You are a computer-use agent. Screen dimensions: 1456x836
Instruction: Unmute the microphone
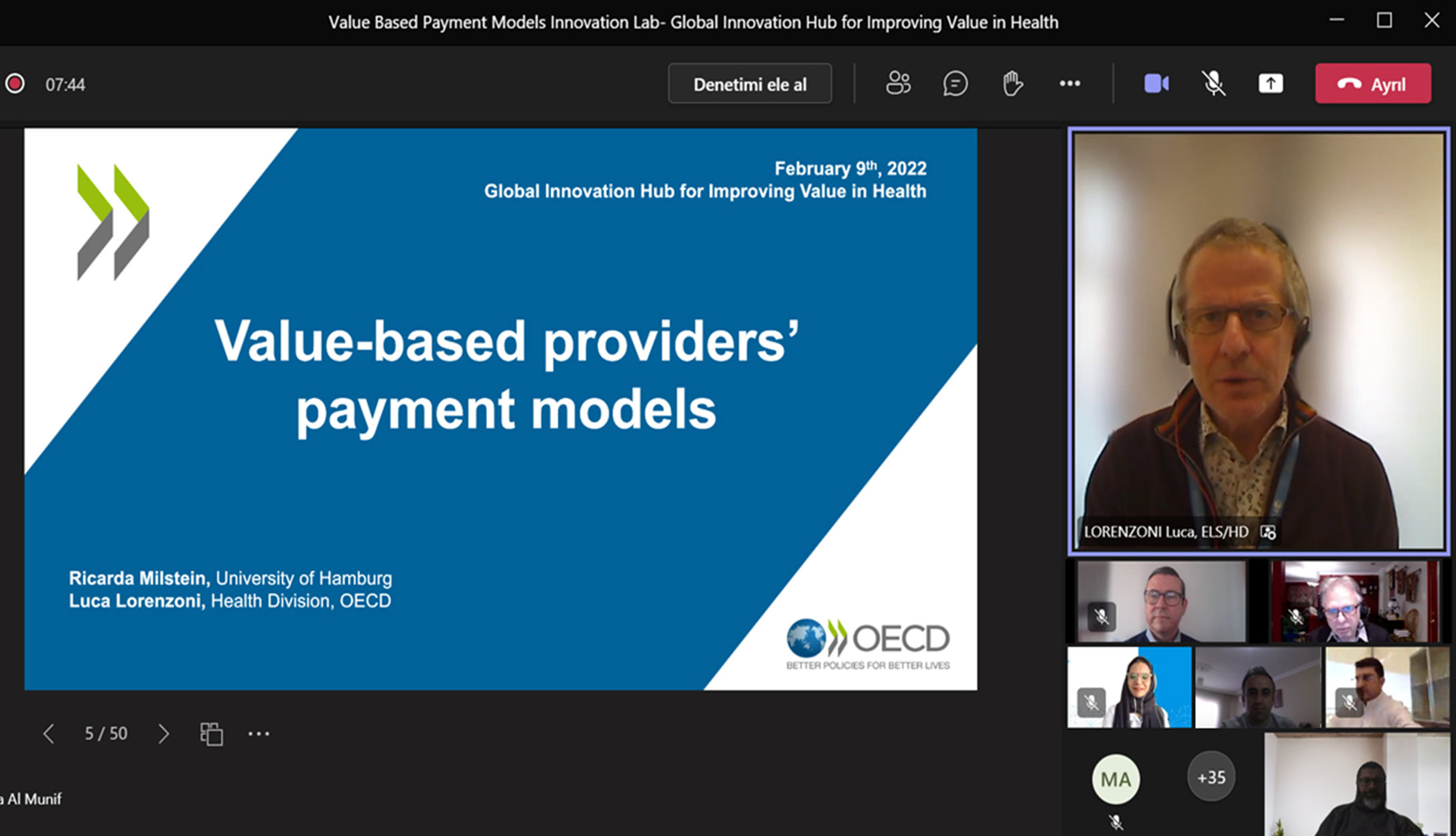click(1213, 84)
